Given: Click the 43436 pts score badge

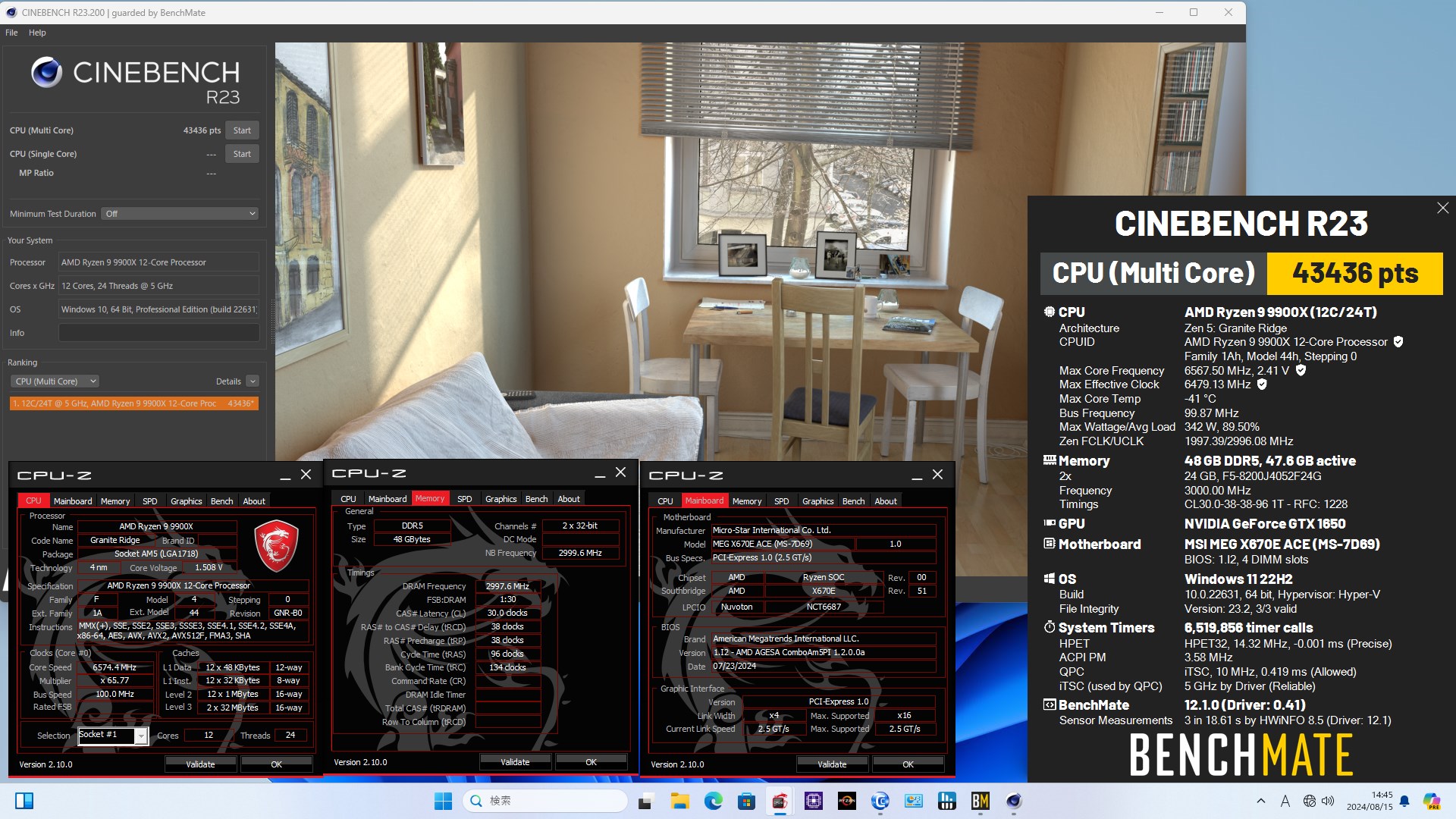Looking at the screenshot, I should point(1354,273).
